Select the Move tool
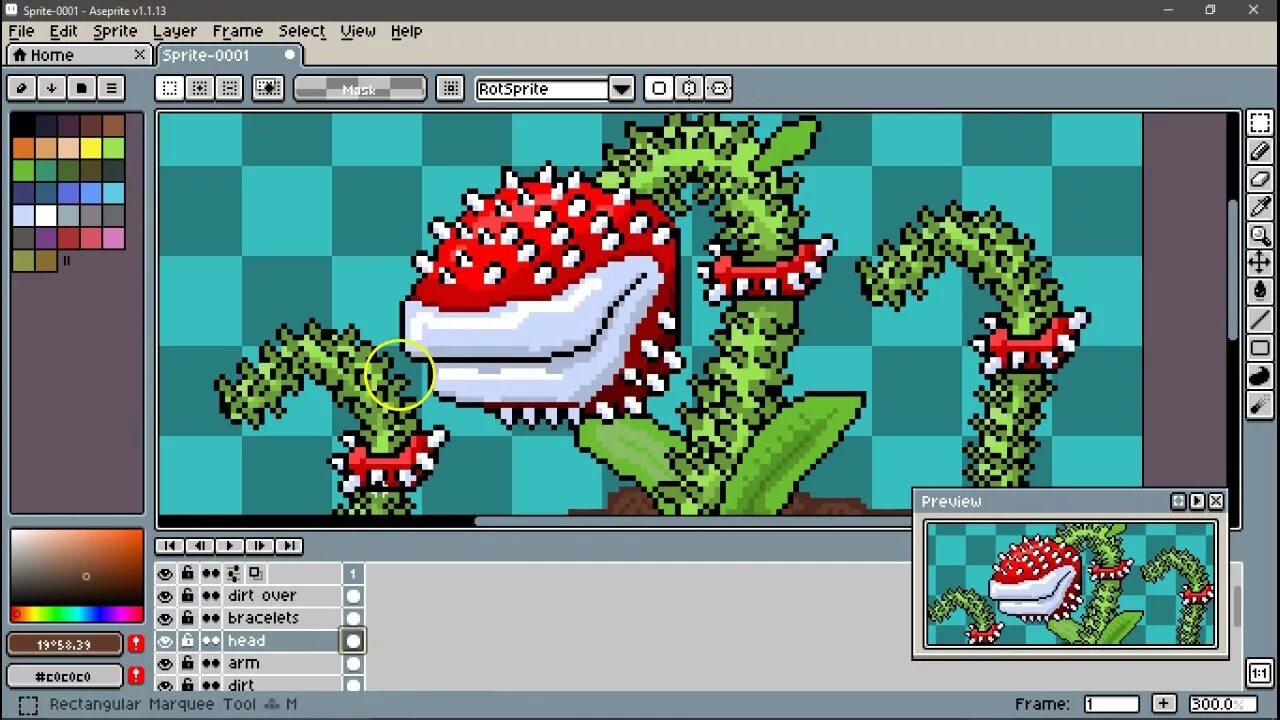The width and height of the screenshot is (1280, 720). [1260, 263]
